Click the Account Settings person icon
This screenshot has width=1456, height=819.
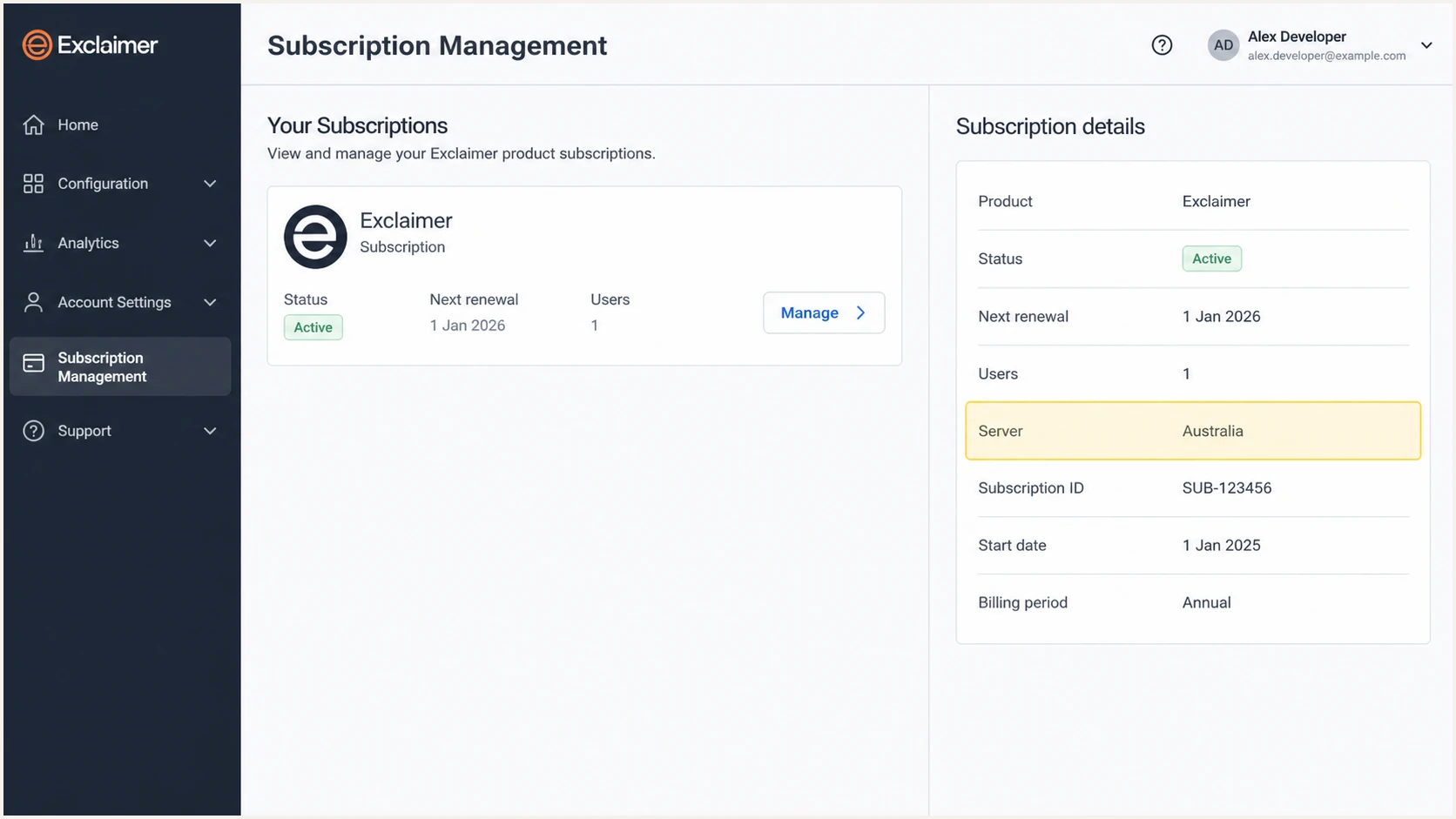click(x=33, y=302)
